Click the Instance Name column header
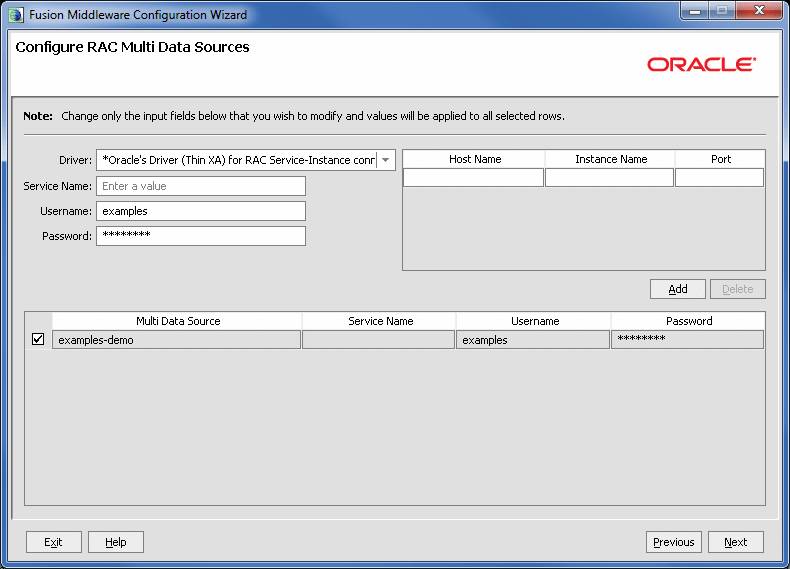 point(610,159)
